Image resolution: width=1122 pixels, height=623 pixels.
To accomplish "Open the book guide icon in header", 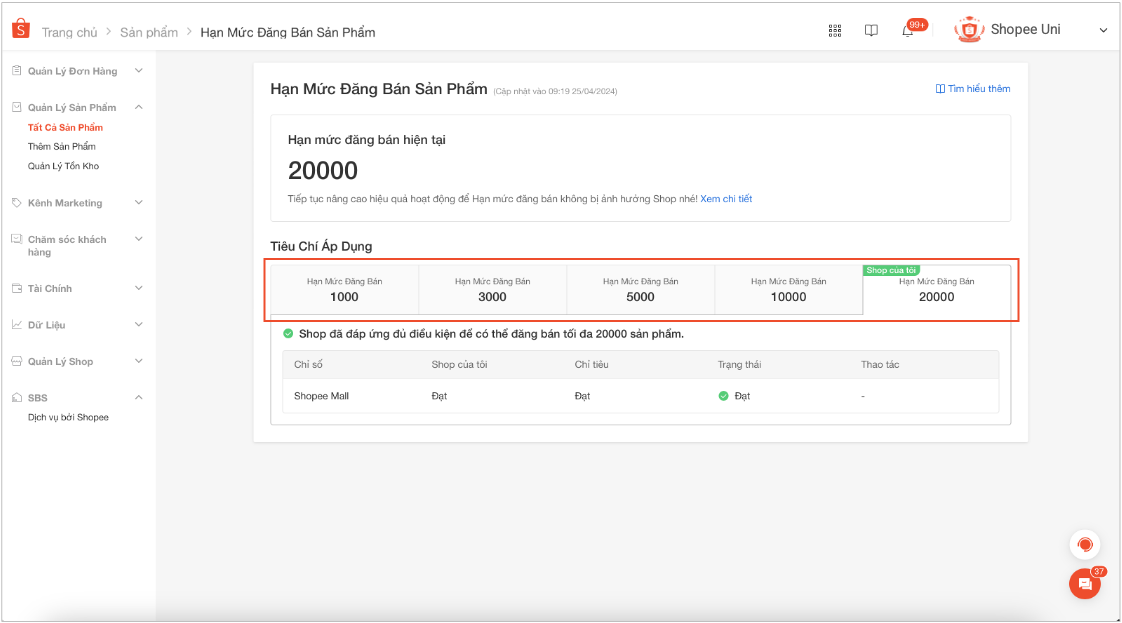I will (871, 31).
